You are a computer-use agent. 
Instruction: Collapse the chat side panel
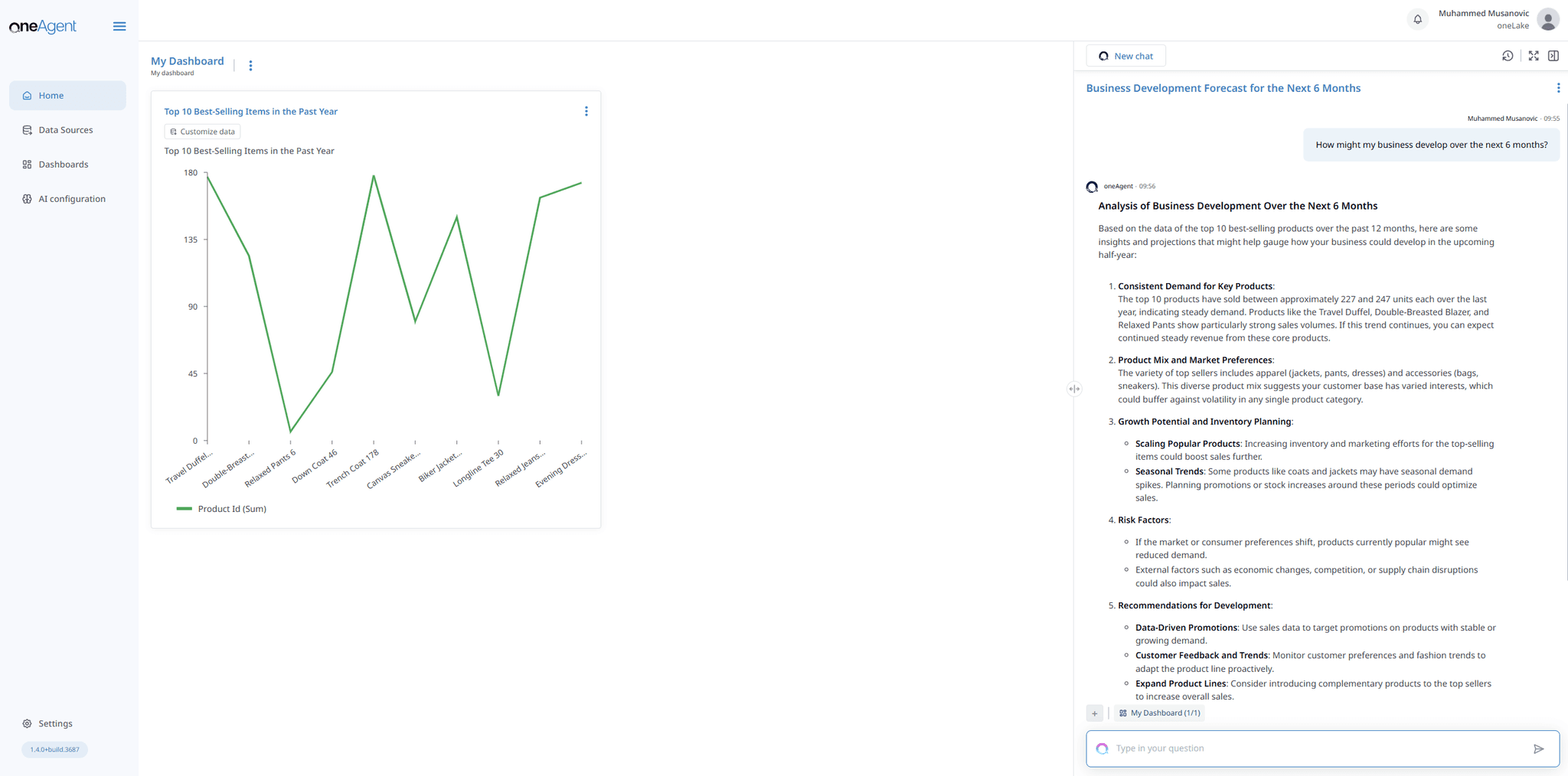click(x=1553, y=56)
